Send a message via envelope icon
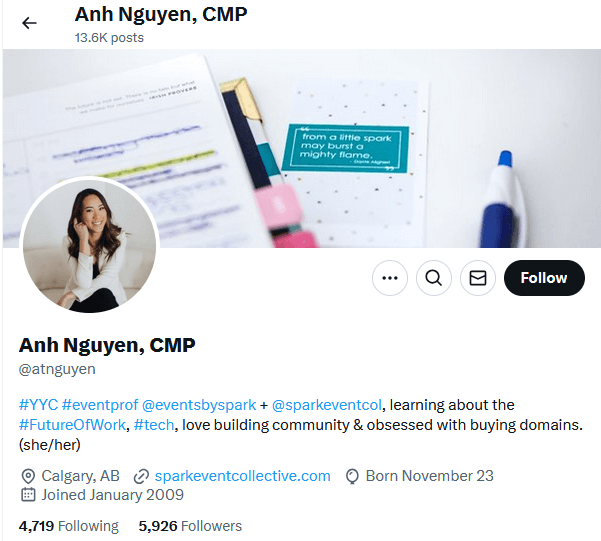This screenshot has height=541, width=601. (x=478, y=278)
